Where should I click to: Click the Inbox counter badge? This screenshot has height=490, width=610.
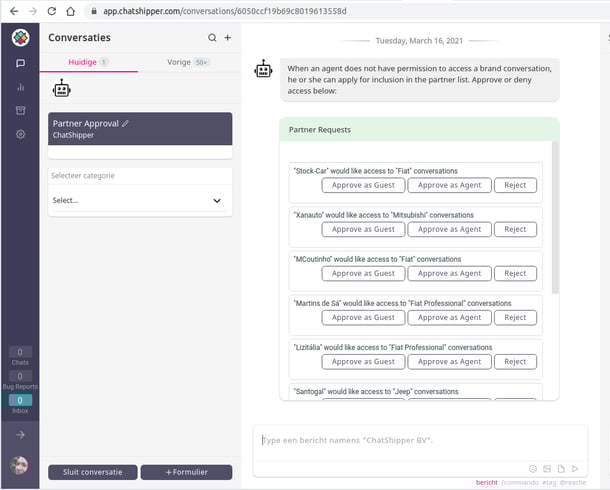pyautogui.click(x=20, y=400)
